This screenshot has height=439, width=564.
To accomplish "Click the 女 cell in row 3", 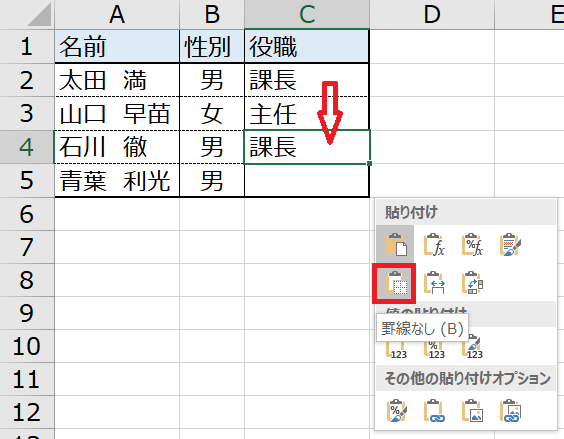I will (x=212, y=113).
